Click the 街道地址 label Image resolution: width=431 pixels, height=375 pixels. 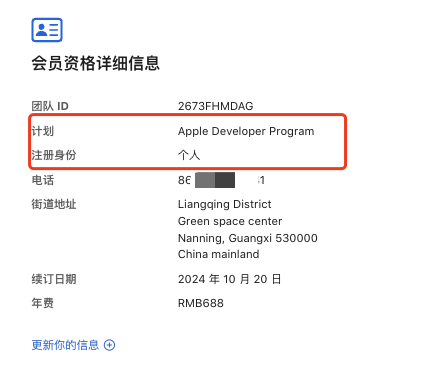(x=54, y=204)
